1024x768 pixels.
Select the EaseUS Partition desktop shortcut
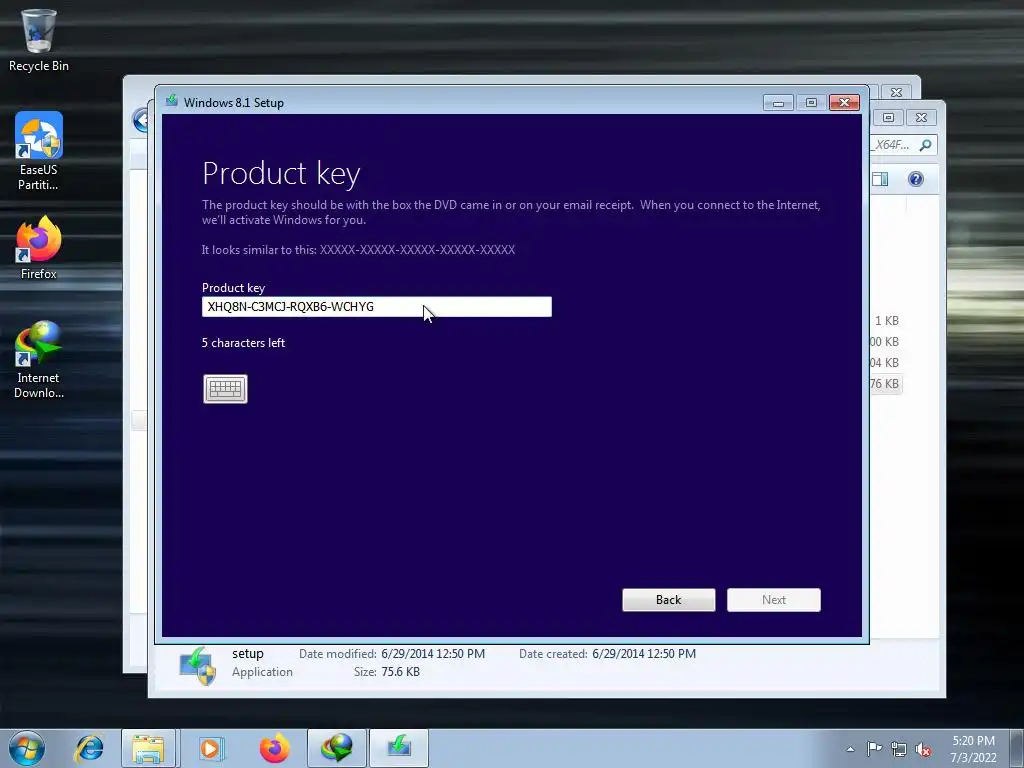click(39, 151)
